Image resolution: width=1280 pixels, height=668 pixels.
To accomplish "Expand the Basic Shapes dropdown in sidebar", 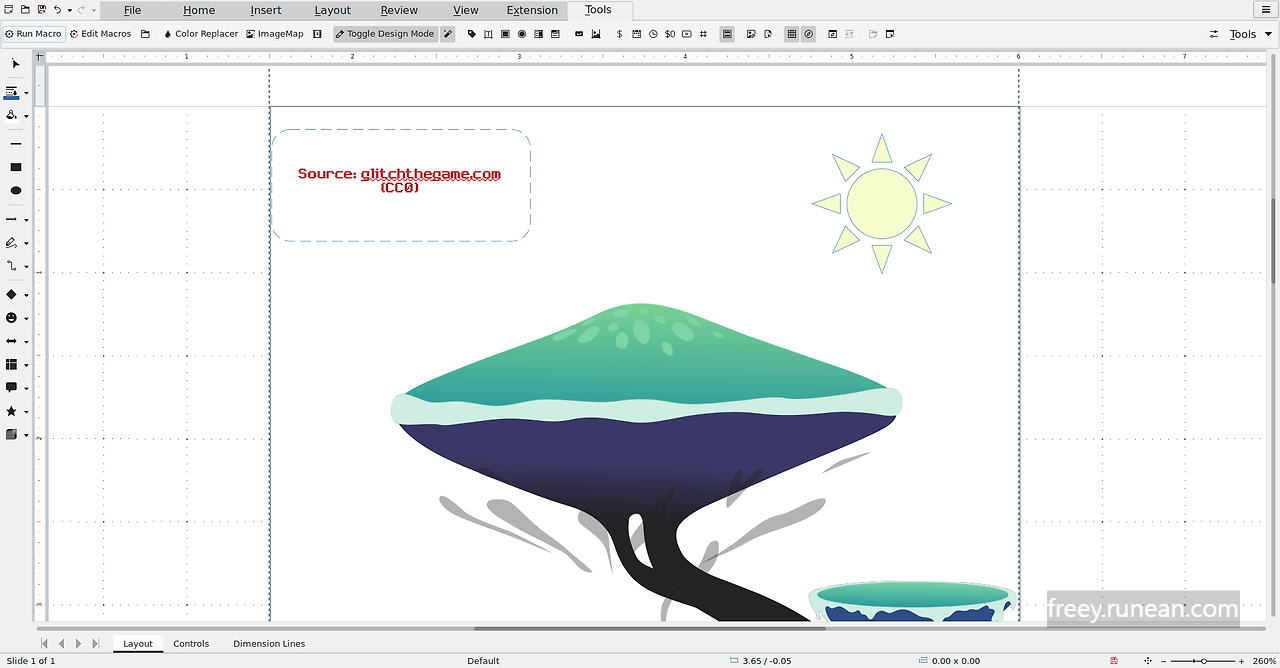I will pos(28,294).
